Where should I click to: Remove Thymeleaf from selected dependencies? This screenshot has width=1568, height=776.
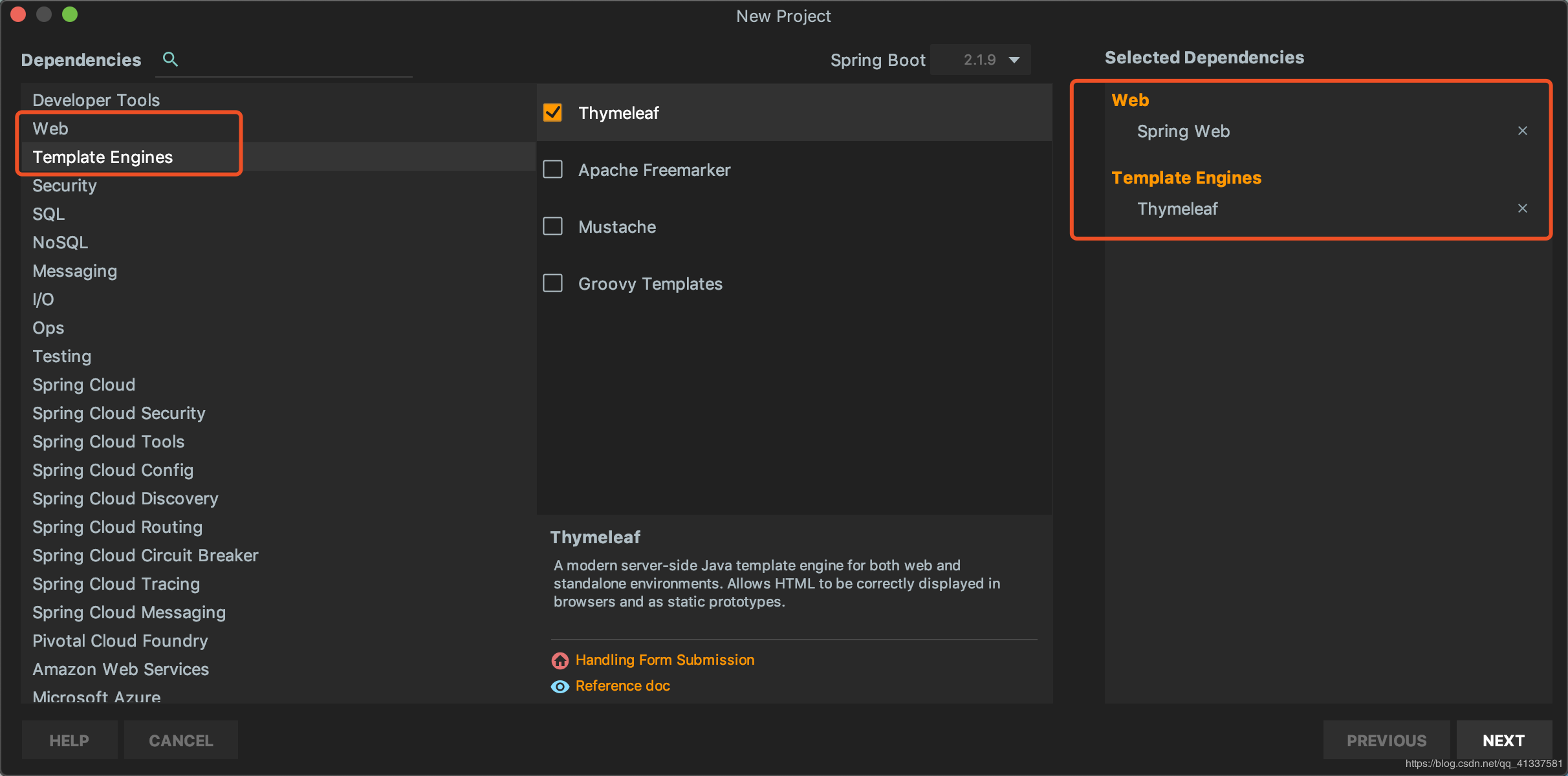[x=1522, y=208]
